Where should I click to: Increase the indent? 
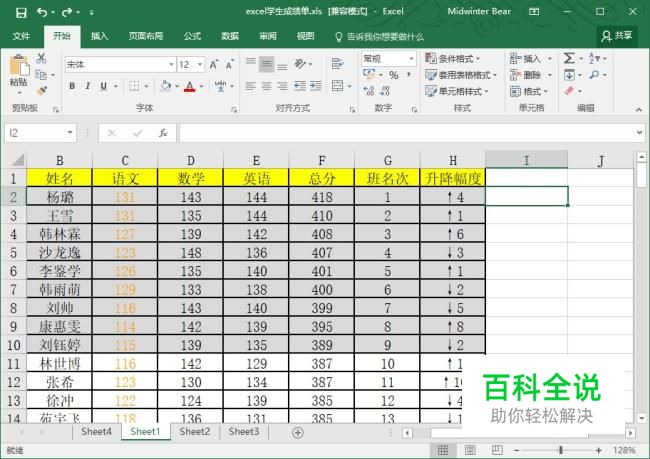click(x=315, y=86)
